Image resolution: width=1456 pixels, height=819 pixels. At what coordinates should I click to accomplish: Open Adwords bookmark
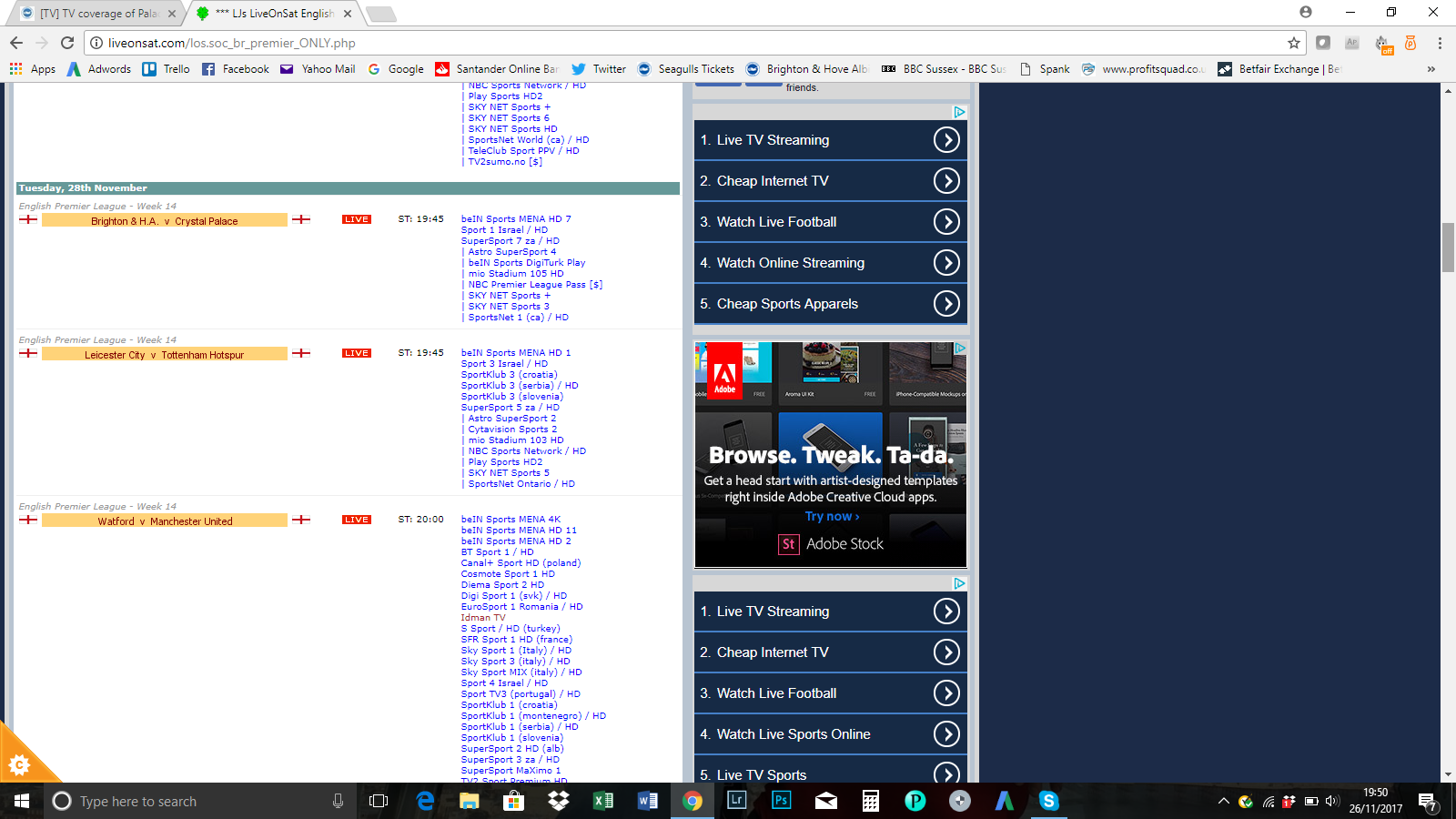point(99,69)
